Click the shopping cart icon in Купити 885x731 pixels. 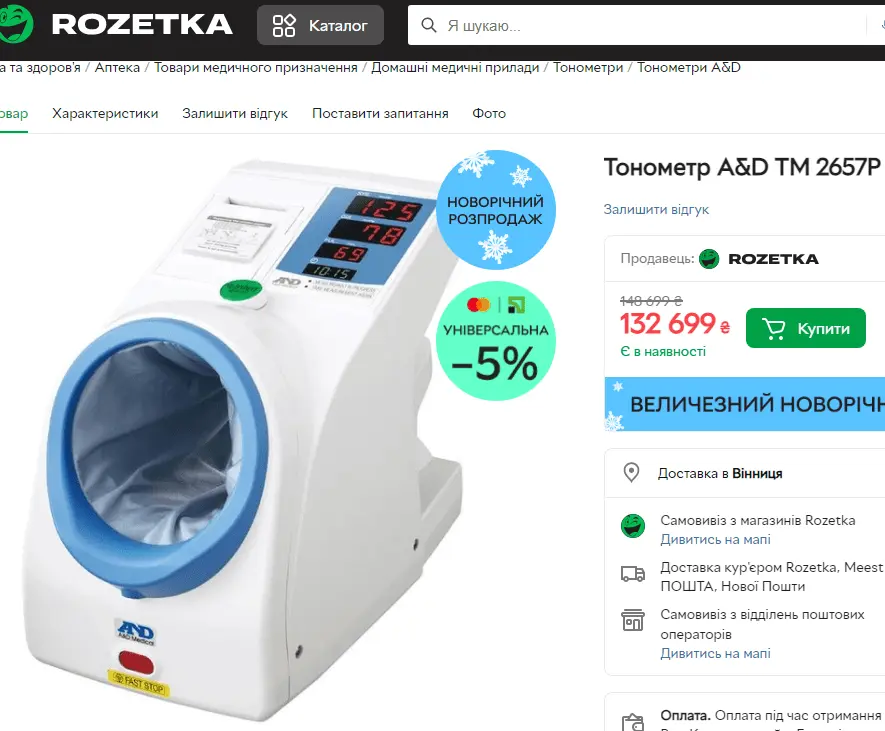[x=774, y=329]
